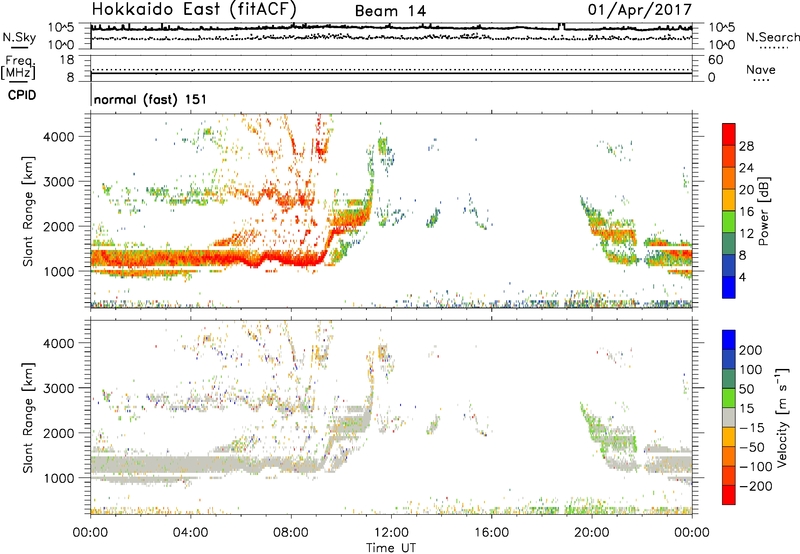Click the 'CPID' label
The image size is (800, 554).
(x=22, y=95)
